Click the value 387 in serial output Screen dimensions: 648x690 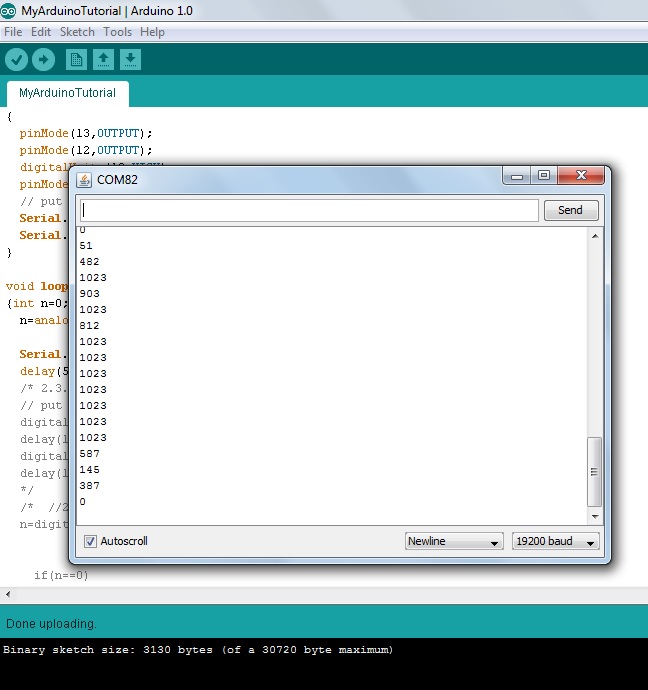[x=89, y=486]
